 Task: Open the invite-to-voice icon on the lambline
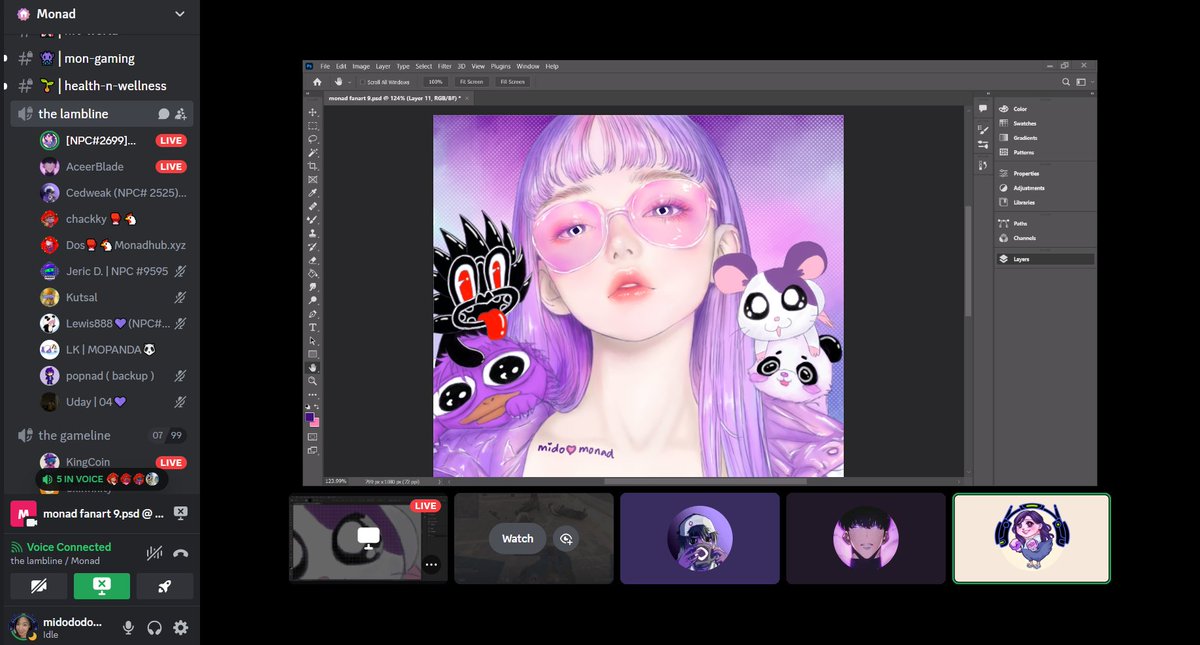tap(180, 114)
